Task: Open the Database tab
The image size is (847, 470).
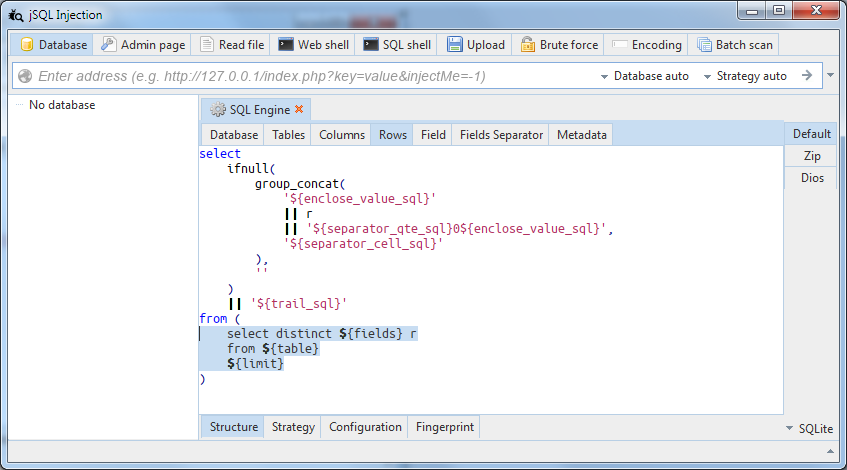Action: pyautogui.click(x=52, y=45)
